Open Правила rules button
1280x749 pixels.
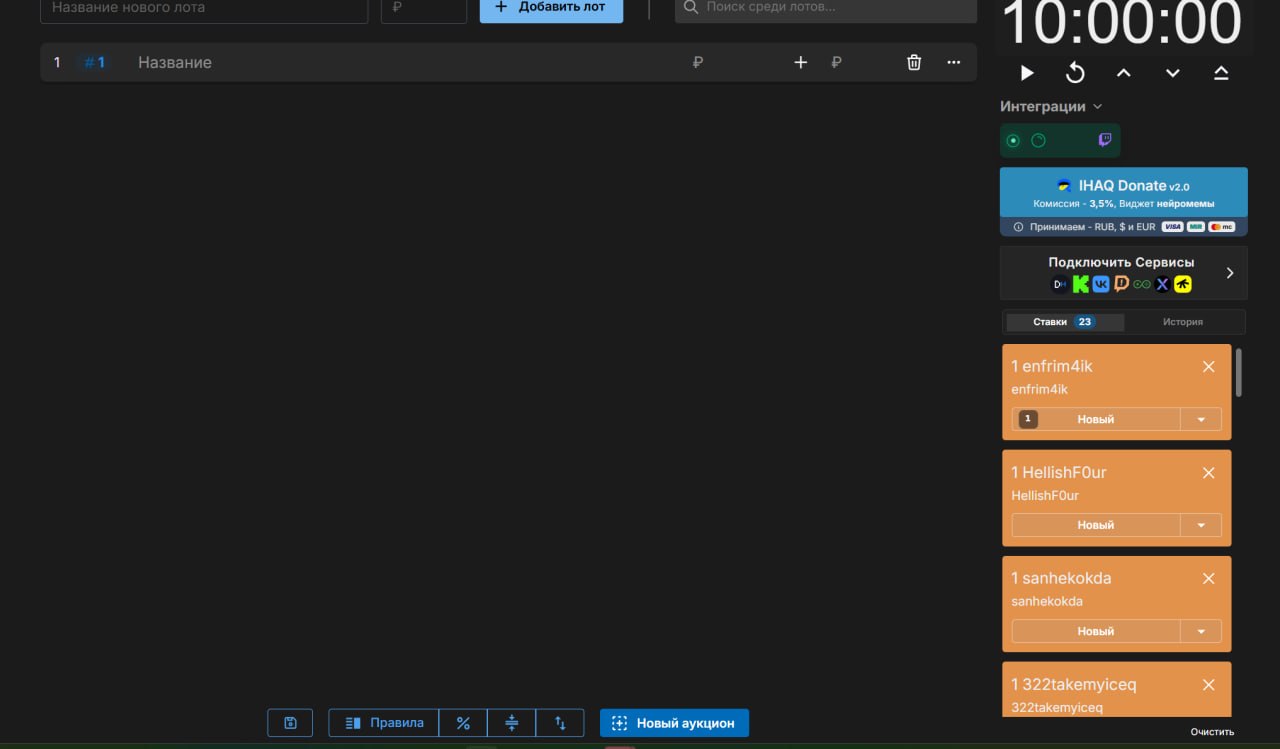(384, 723)
